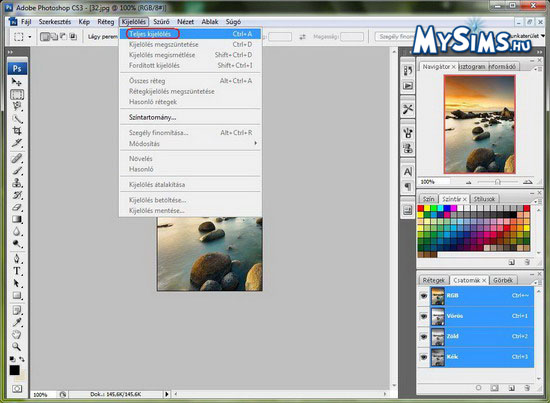Image resolution: width=550 pixels, height=403 pixels.
Task: Load channel as selection button
Action: pyautogui.click(x=478, y=388)
